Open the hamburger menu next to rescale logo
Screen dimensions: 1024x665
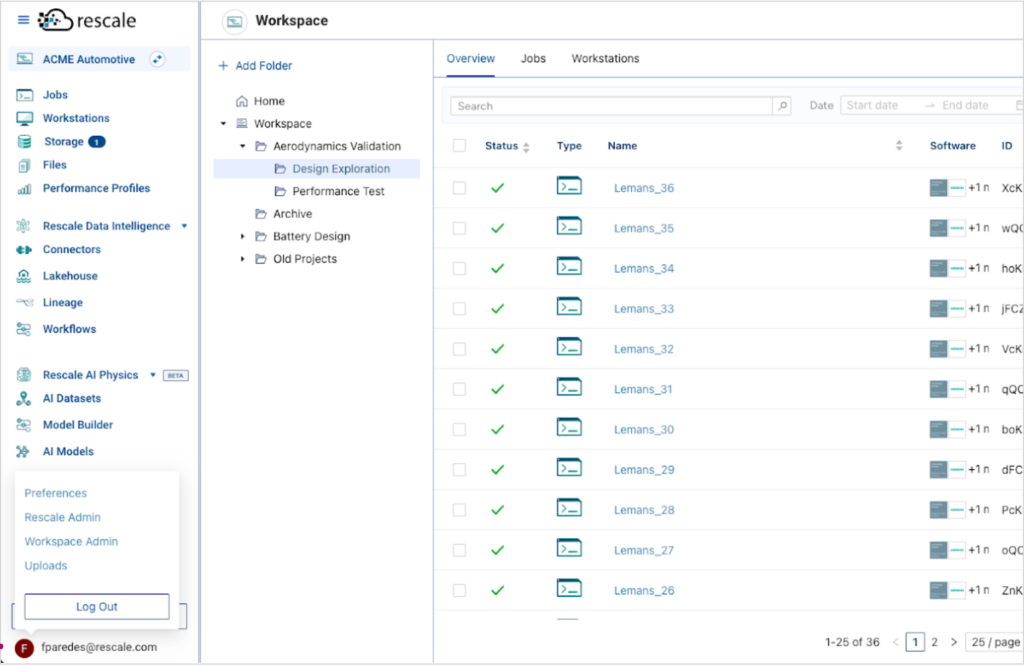(x=24, y=20)
